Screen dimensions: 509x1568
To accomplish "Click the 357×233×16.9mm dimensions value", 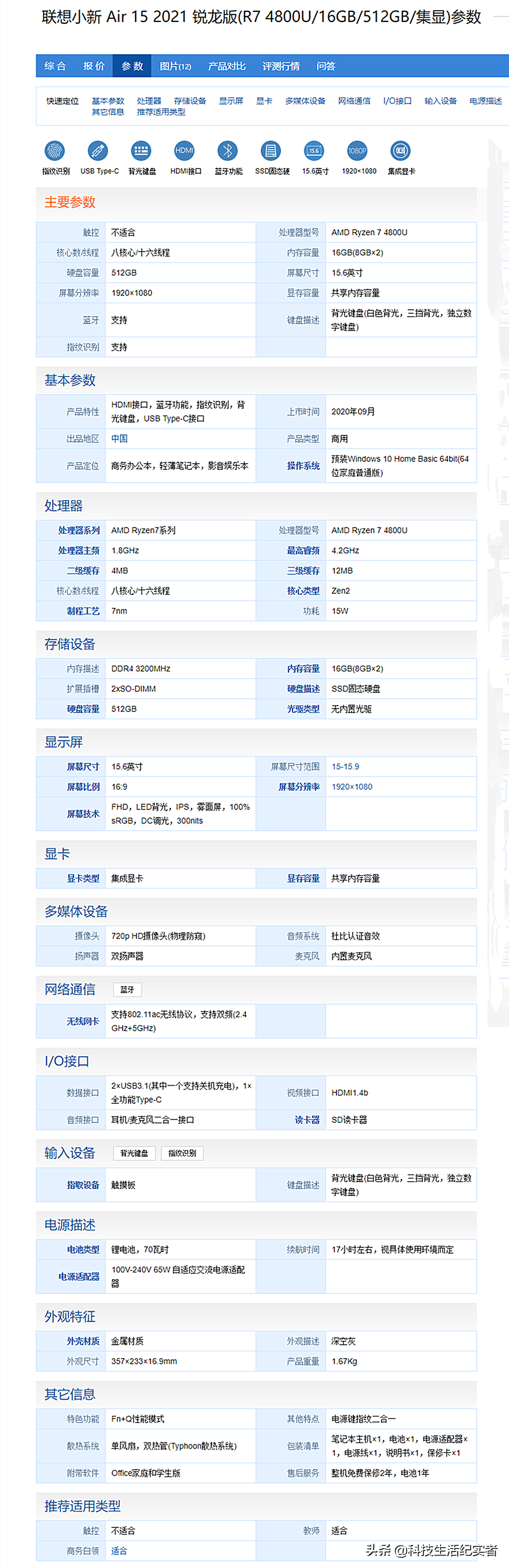I will (144, 1361).
